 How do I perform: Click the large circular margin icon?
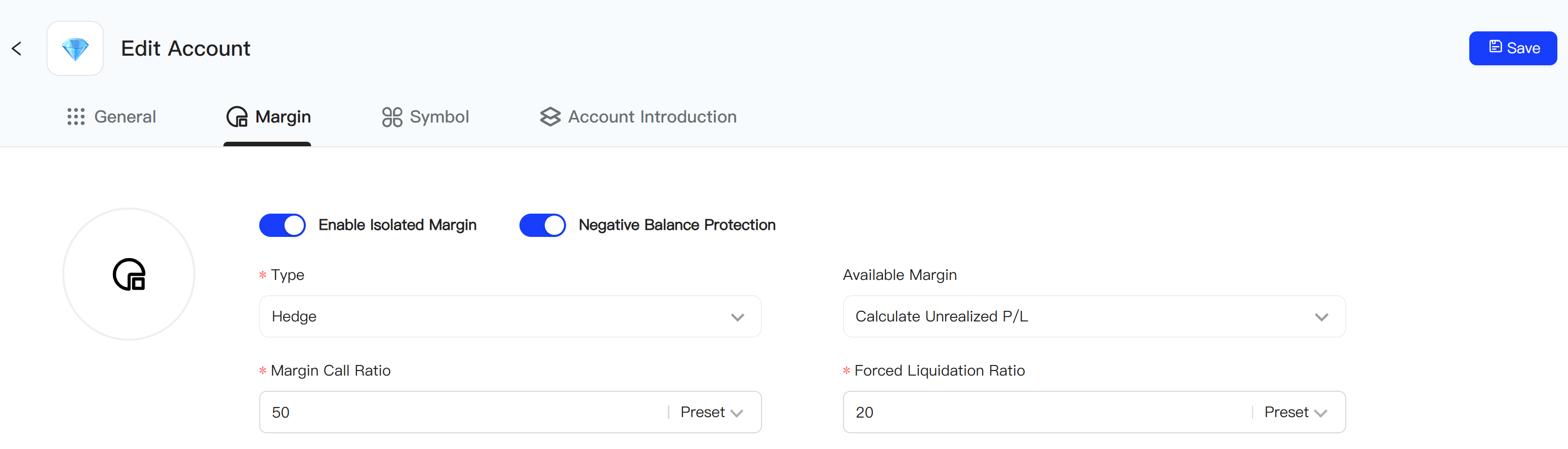(x=129, y=274)
